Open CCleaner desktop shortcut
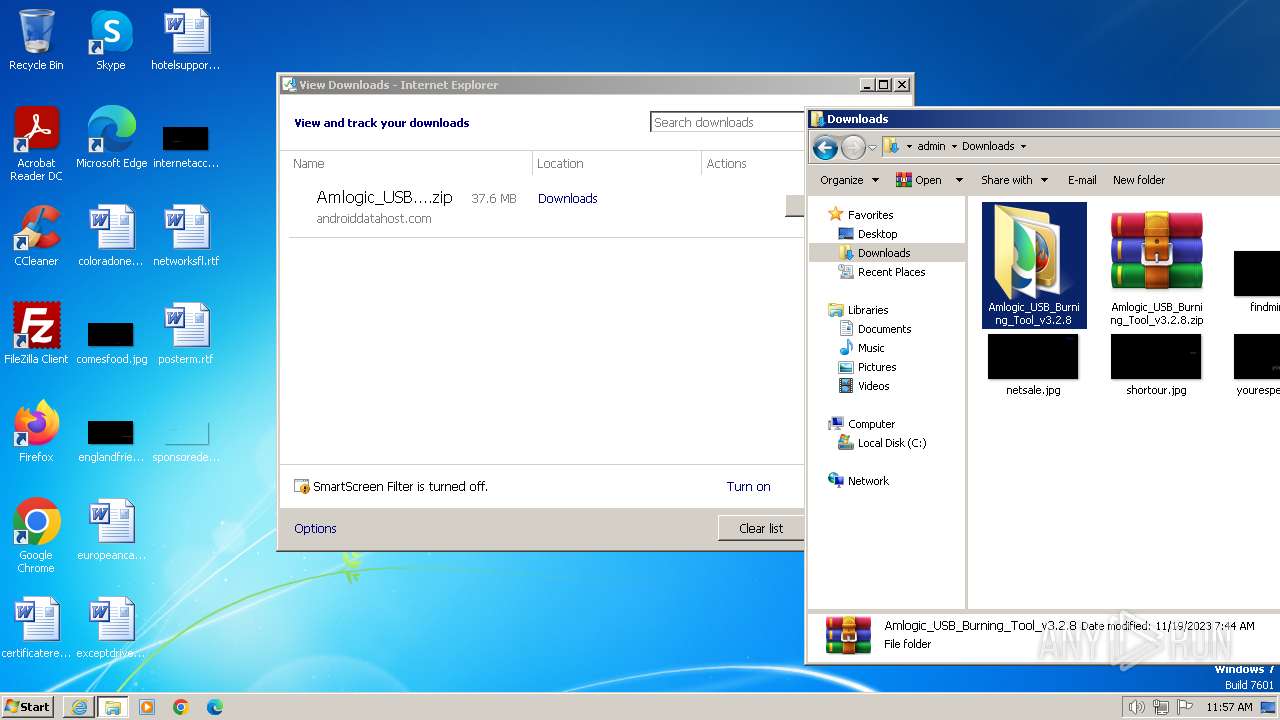The image size is (1280, 720). pos(36,236)
